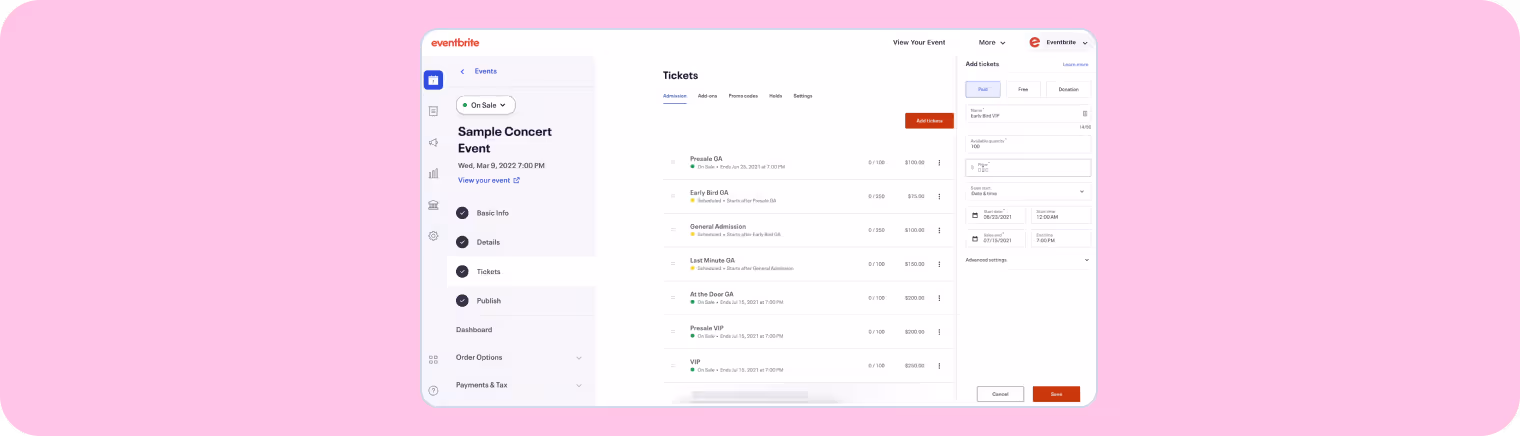Open the Learn more link

coord(1075,64)
